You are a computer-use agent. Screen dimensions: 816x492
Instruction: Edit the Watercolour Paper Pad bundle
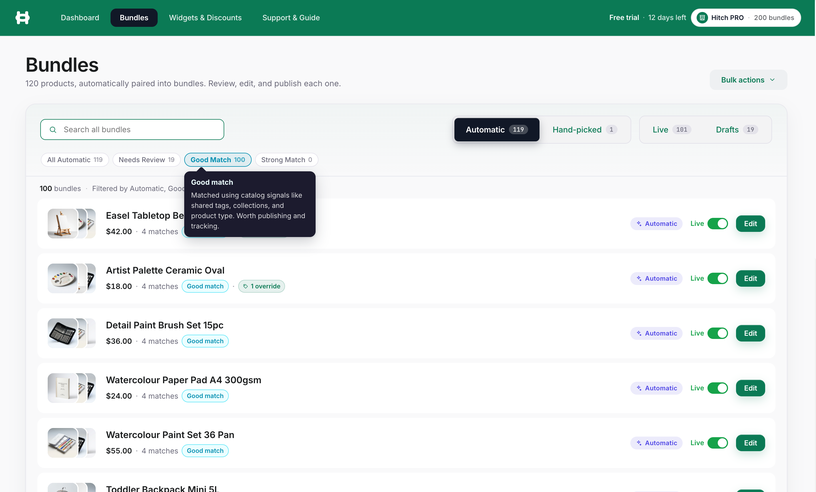pos(750,388)
